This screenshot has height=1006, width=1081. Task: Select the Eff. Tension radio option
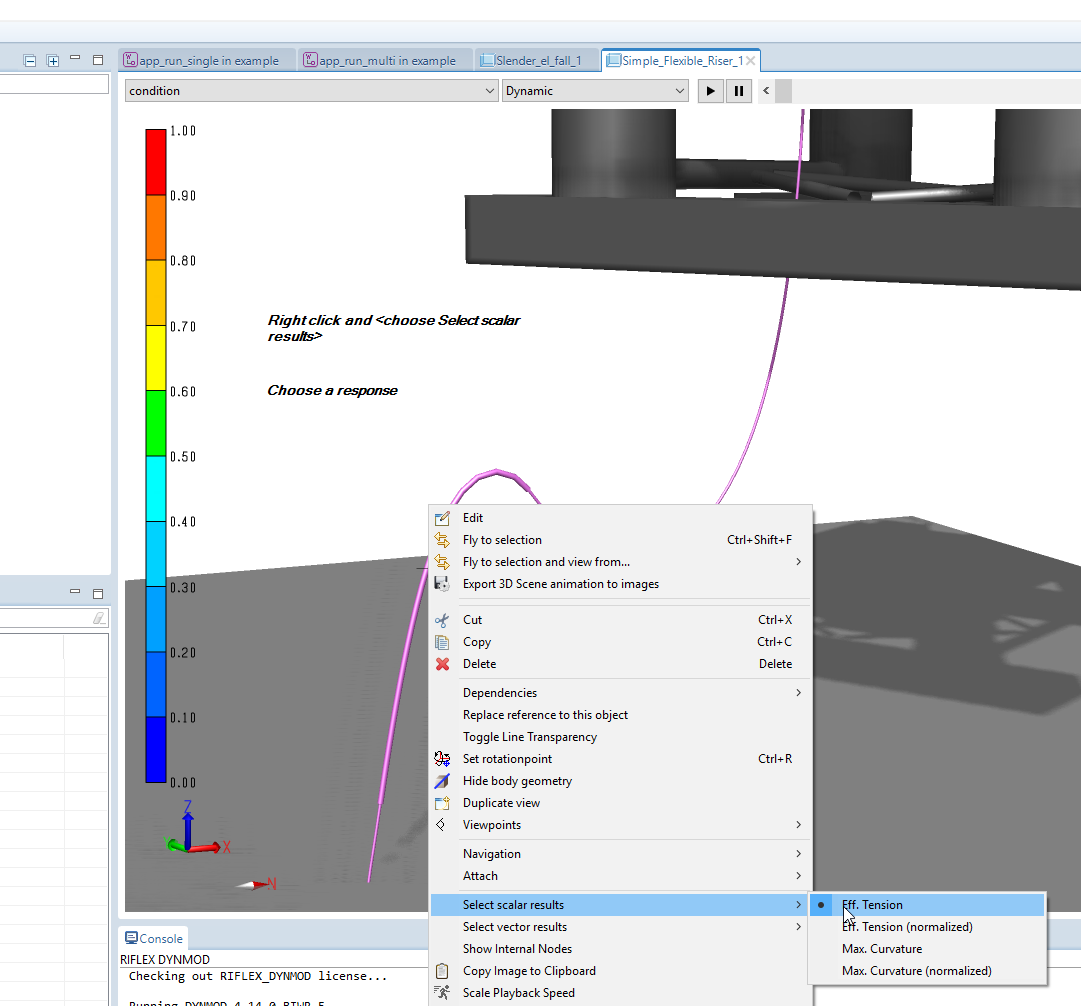click(872, 905)
